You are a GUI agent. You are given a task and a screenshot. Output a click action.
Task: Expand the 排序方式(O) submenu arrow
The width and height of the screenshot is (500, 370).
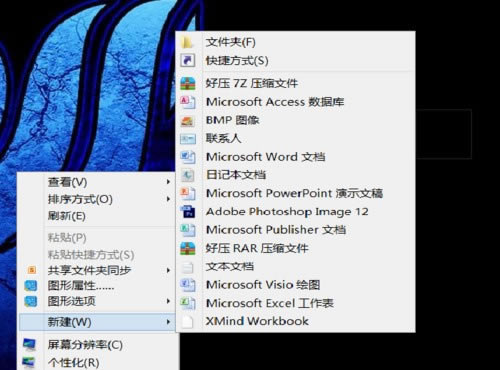(x=168, y=199)
